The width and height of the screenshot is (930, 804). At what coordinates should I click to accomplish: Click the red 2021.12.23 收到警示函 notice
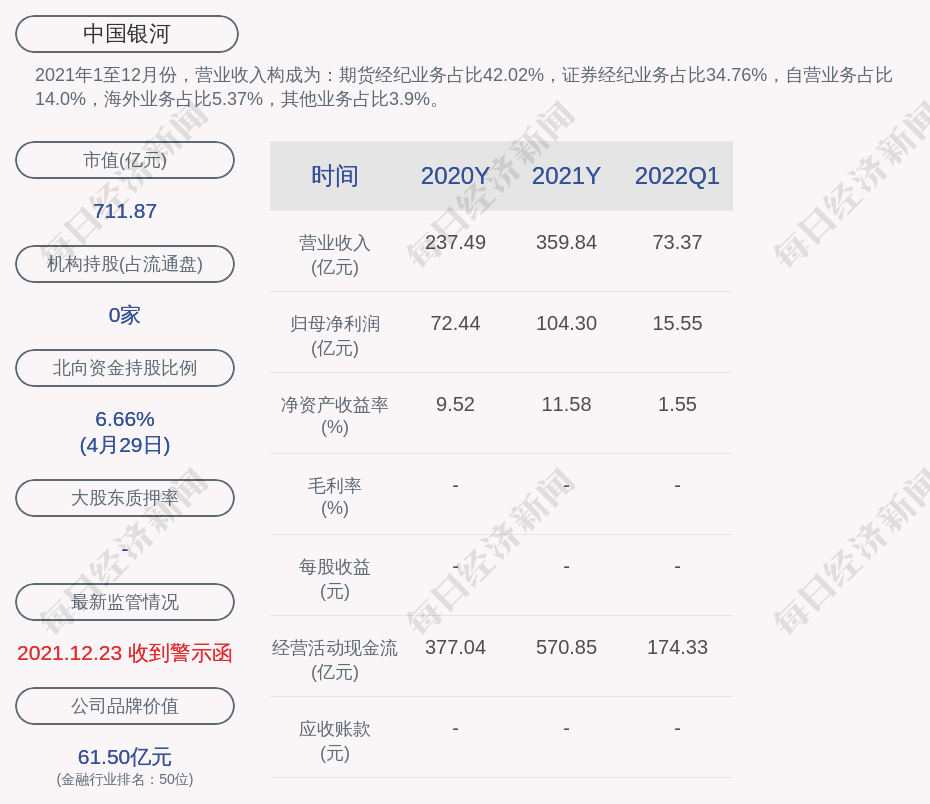[x=125, y=653]
